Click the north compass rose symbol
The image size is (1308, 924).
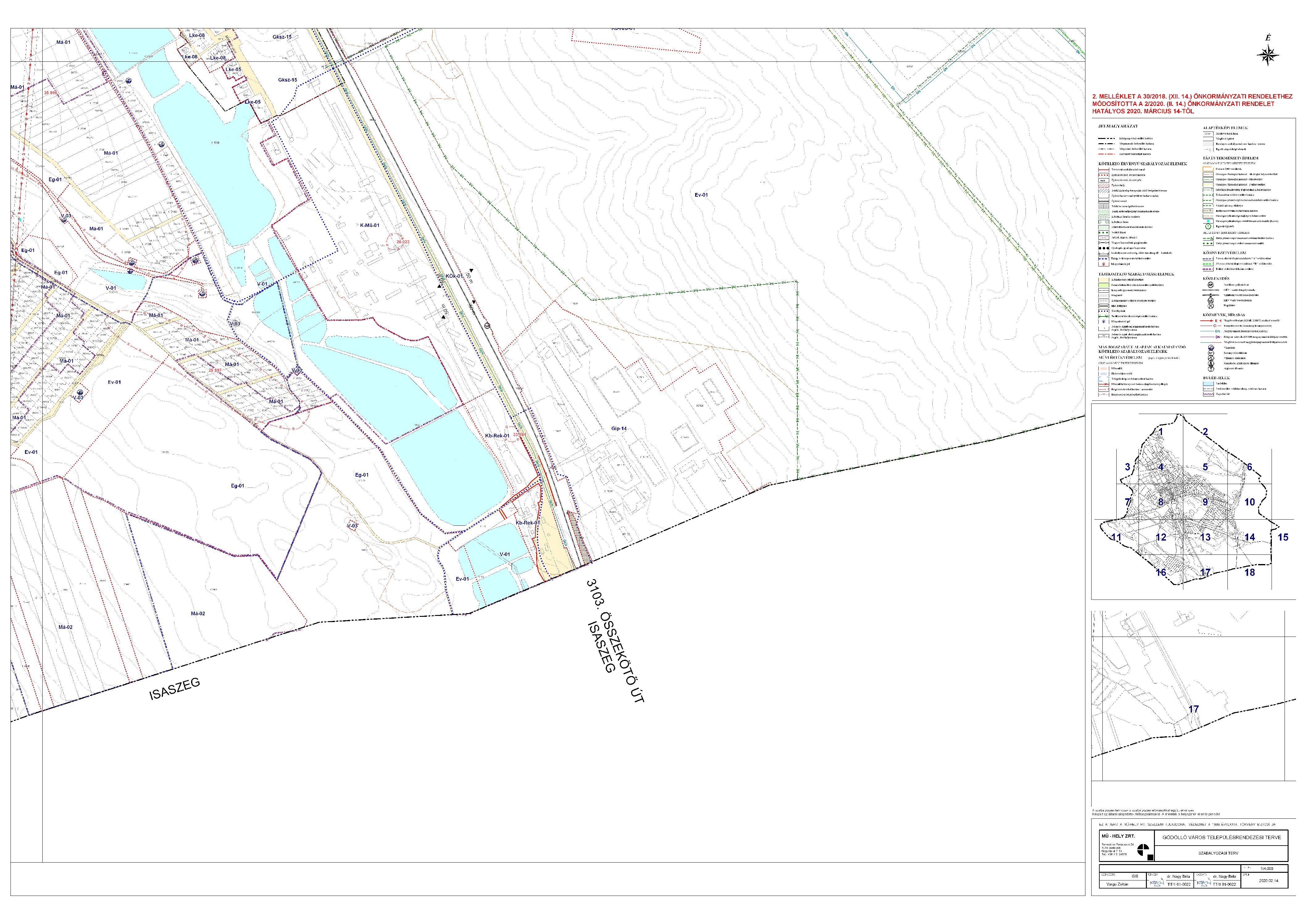click(x=1268, y=55)
